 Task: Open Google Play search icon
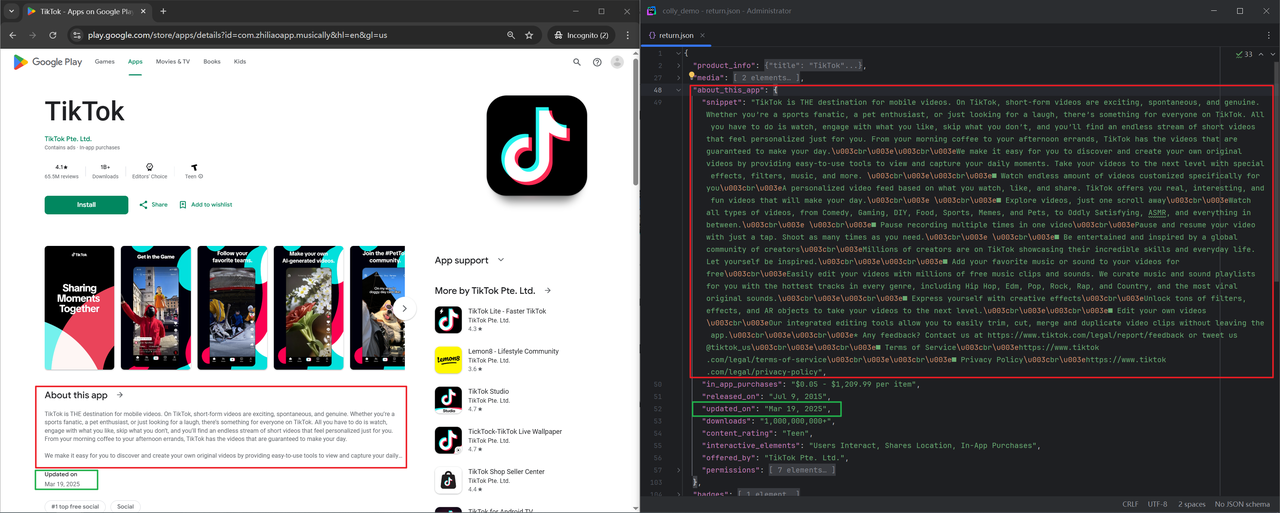[x=577, y=62]
